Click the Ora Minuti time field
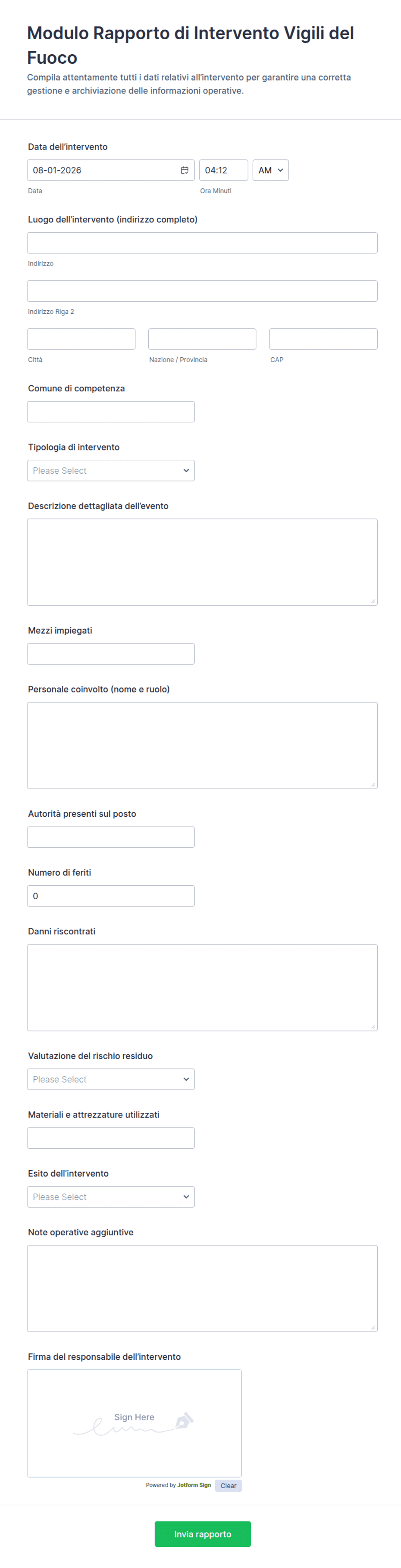The width and height of the screenshot is (401, 1568). pos(223,170)
